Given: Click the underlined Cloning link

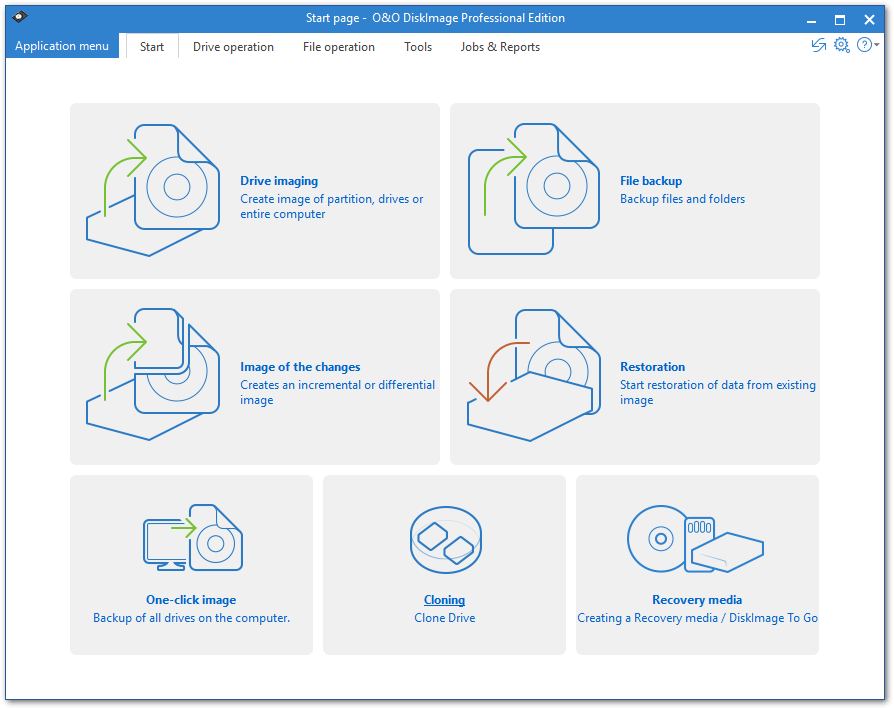Looking at the screenshot, I should (x=444, y=599).
